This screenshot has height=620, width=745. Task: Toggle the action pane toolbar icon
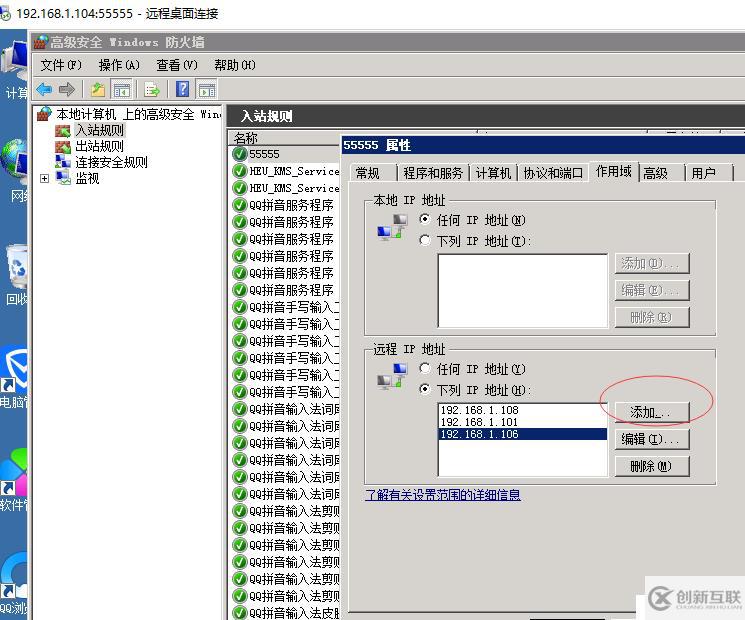click(207, 89)
